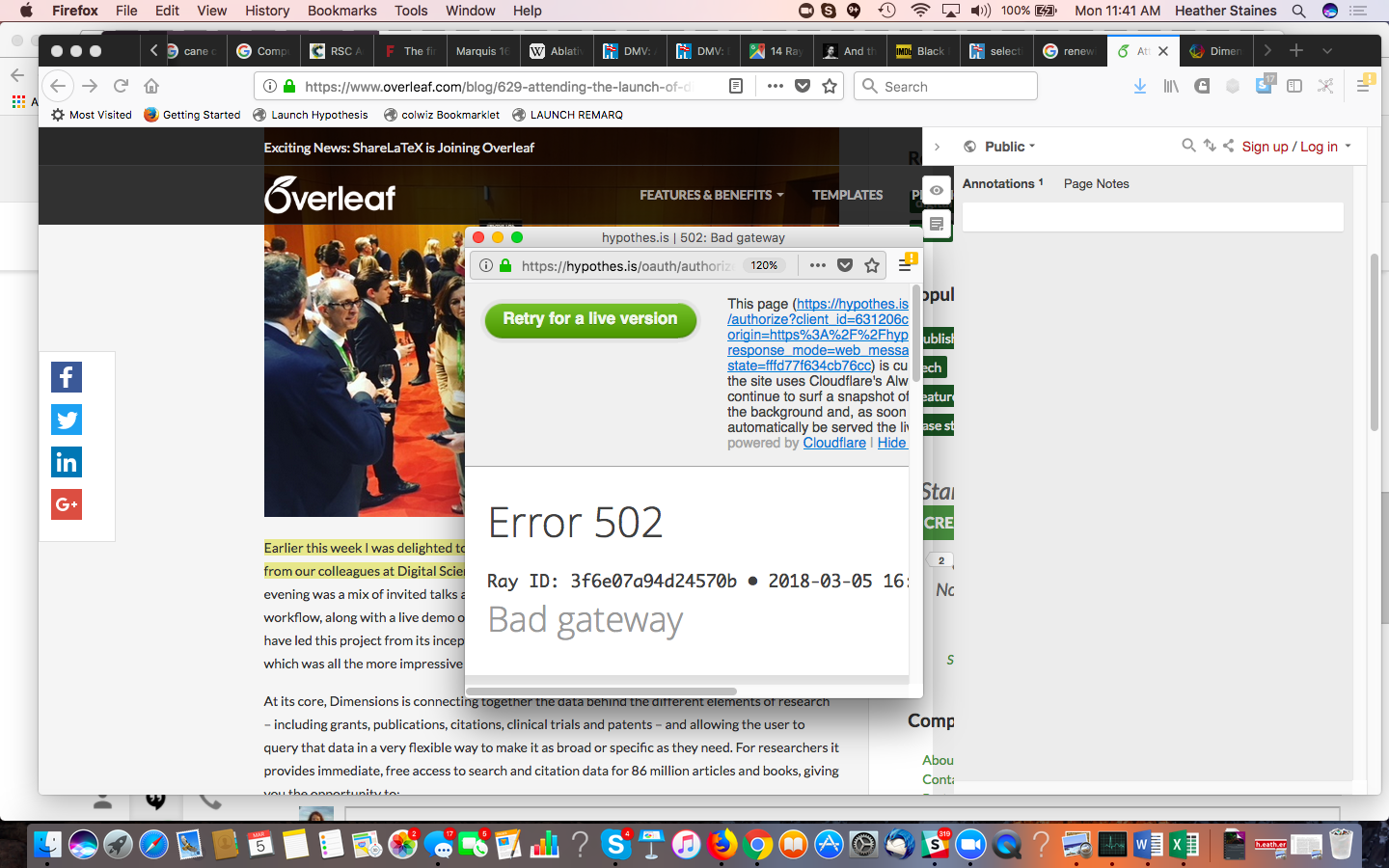1389x868 pixels.
Task: Click LAUNCH REMARQ bookmark
Action: [x=567, y=115]
